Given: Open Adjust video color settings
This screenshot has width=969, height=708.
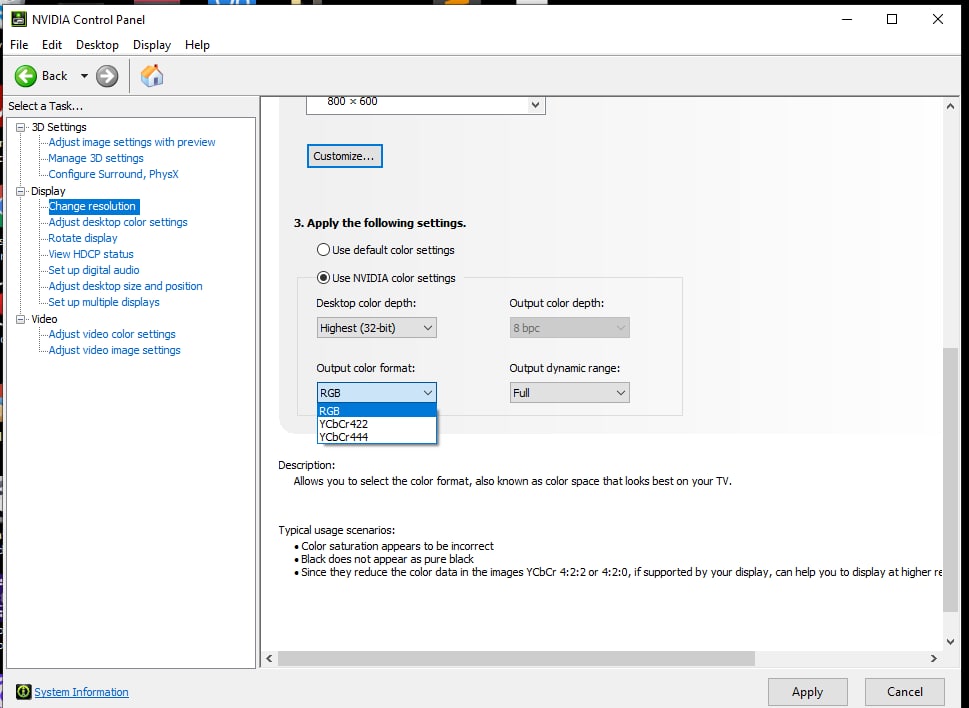Looking at the screenshot, I should tap(112, 334).
